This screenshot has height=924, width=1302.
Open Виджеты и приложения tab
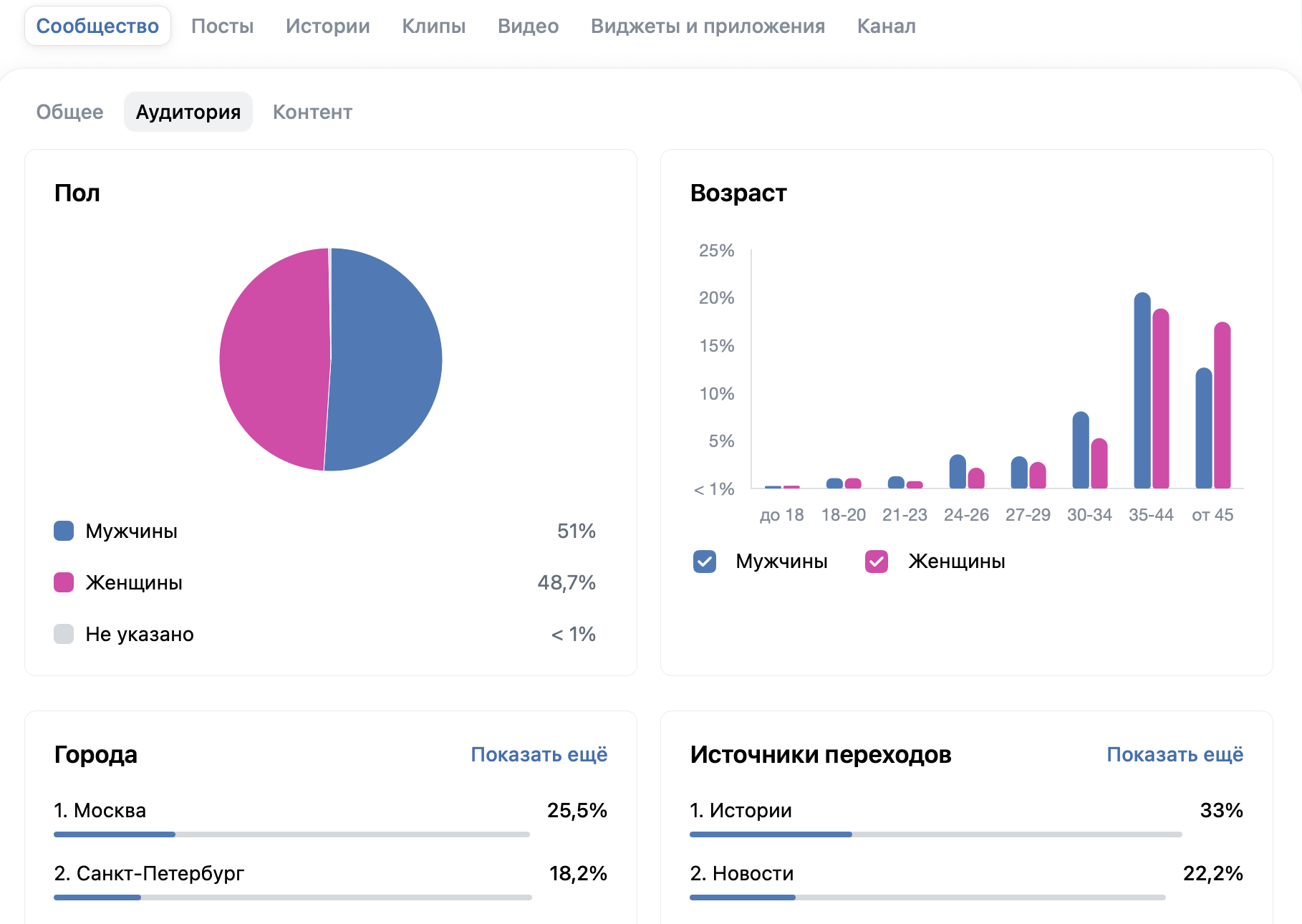pyautogui.click(x=708, y=27)
